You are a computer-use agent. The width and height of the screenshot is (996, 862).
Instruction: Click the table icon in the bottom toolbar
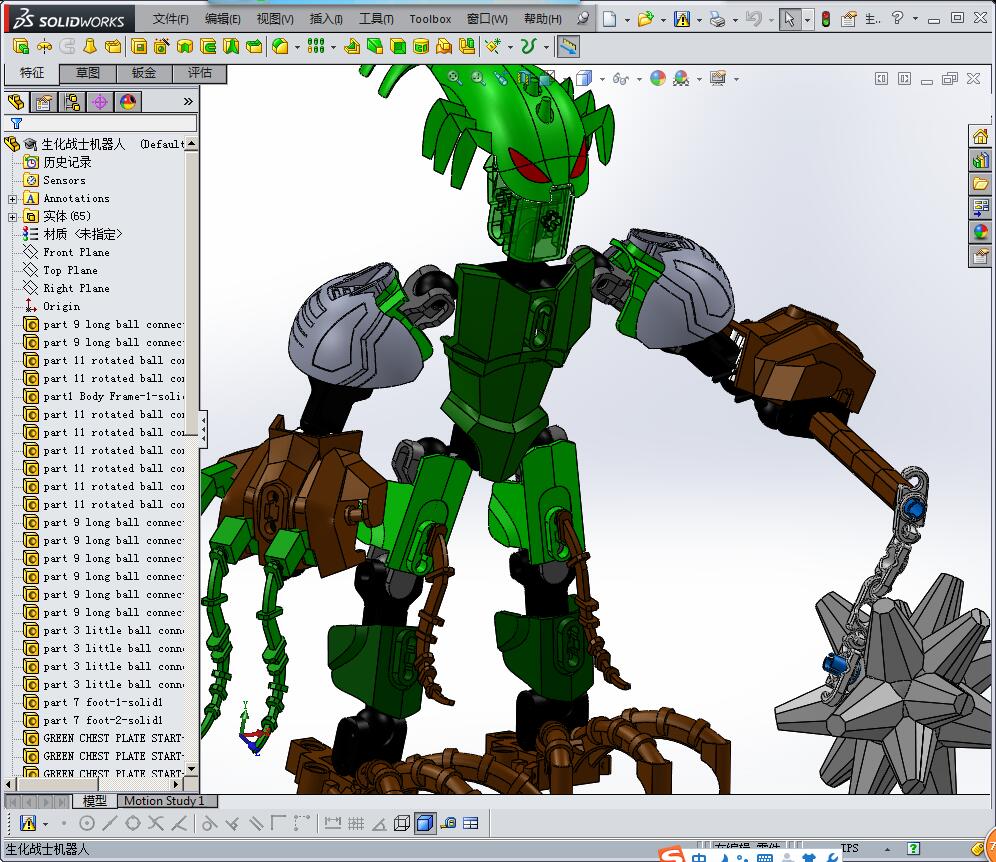(471, 823)
